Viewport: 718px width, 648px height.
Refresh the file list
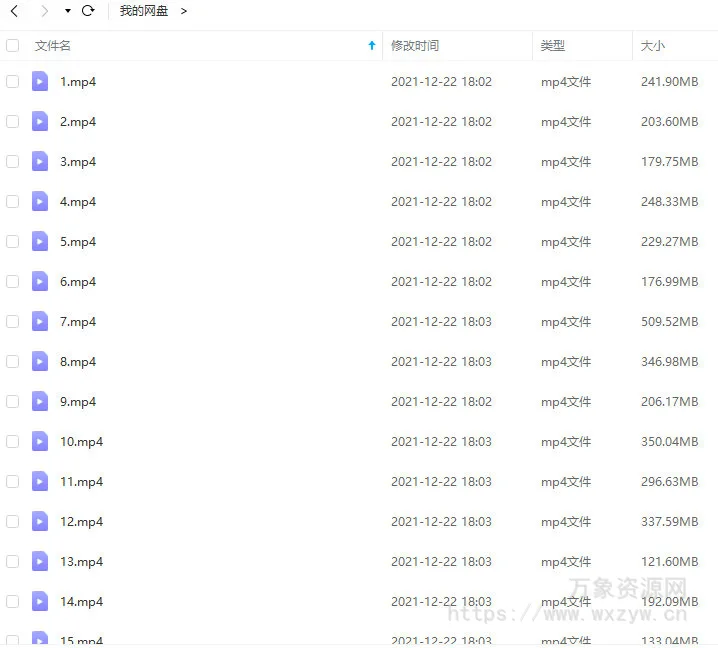(x=88, y=11)
